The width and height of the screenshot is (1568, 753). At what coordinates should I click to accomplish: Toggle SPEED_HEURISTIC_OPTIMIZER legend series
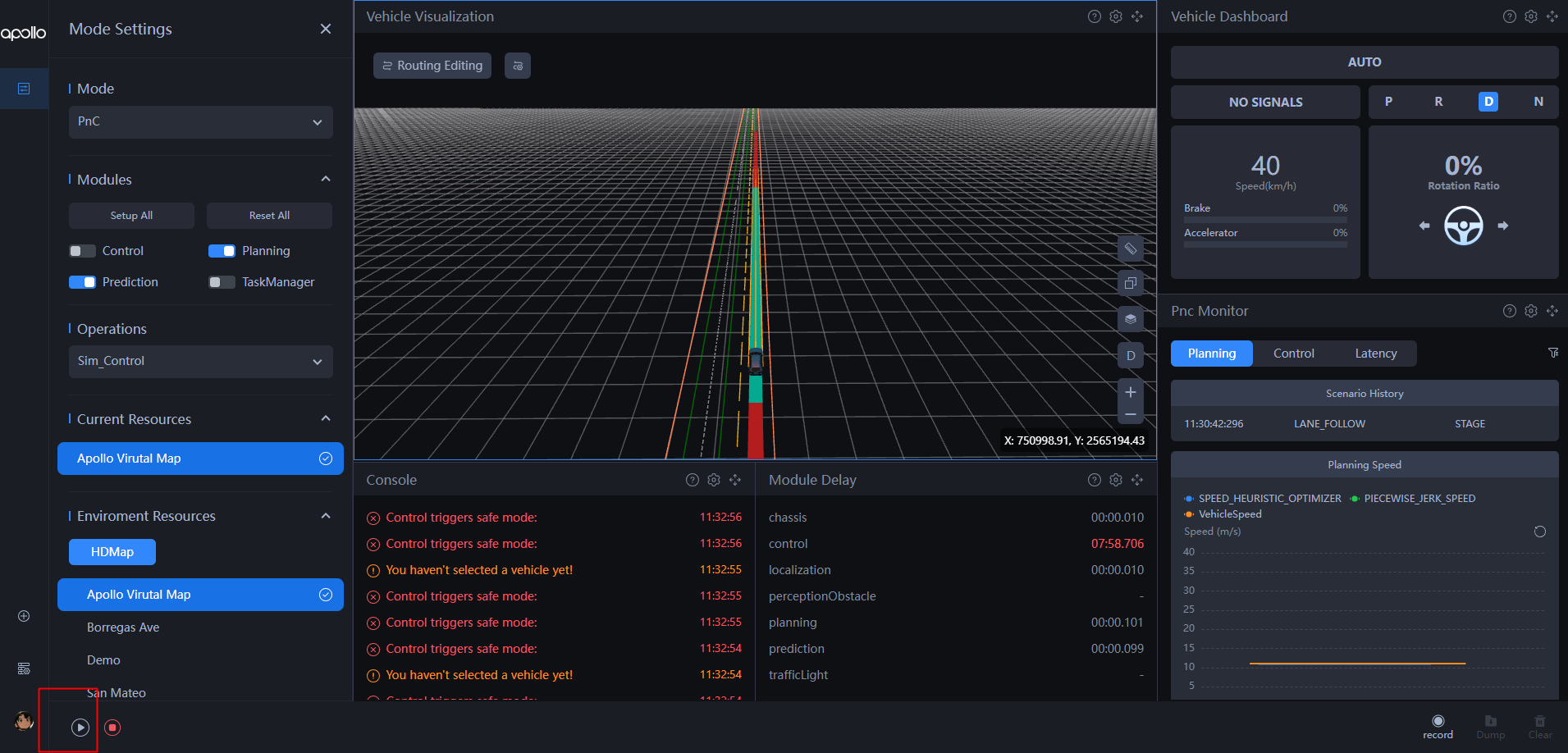1263,499
